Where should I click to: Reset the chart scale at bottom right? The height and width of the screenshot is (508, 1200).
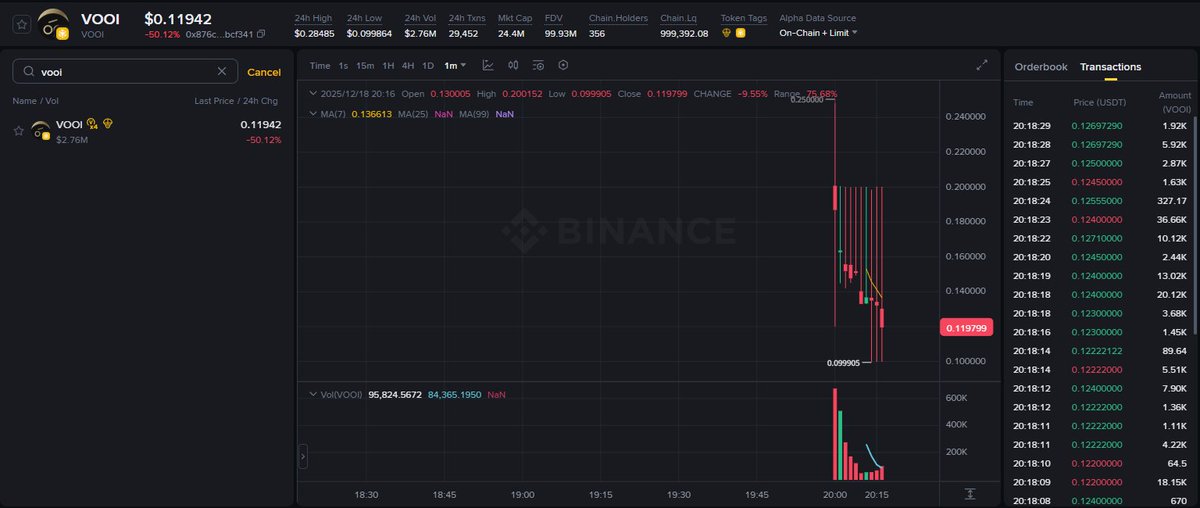click(x=970, y=494)
